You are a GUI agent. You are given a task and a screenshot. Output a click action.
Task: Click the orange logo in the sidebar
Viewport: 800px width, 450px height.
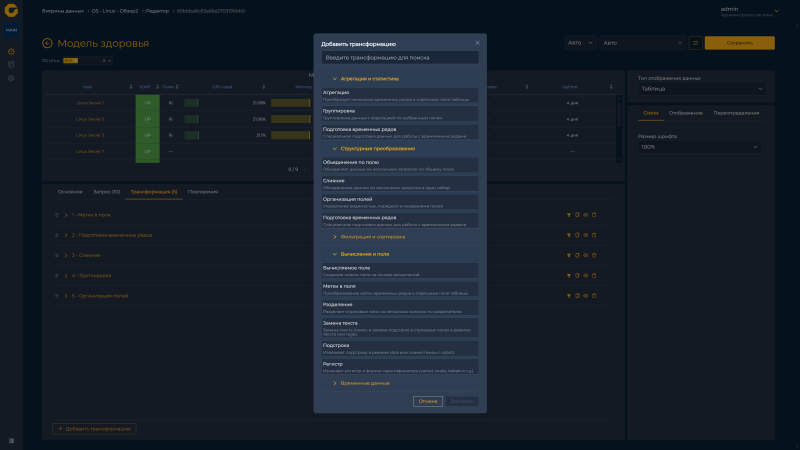pos(11,10)
